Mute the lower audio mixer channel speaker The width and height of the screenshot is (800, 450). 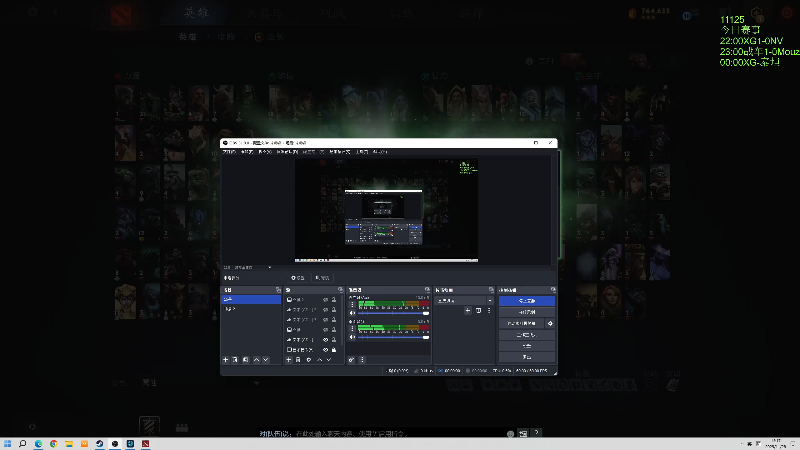352,337
